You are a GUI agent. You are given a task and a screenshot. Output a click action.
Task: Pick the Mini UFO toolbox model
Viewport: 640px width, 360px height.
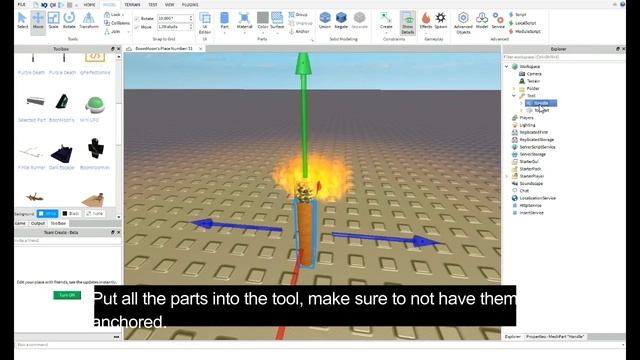(94, 109)
